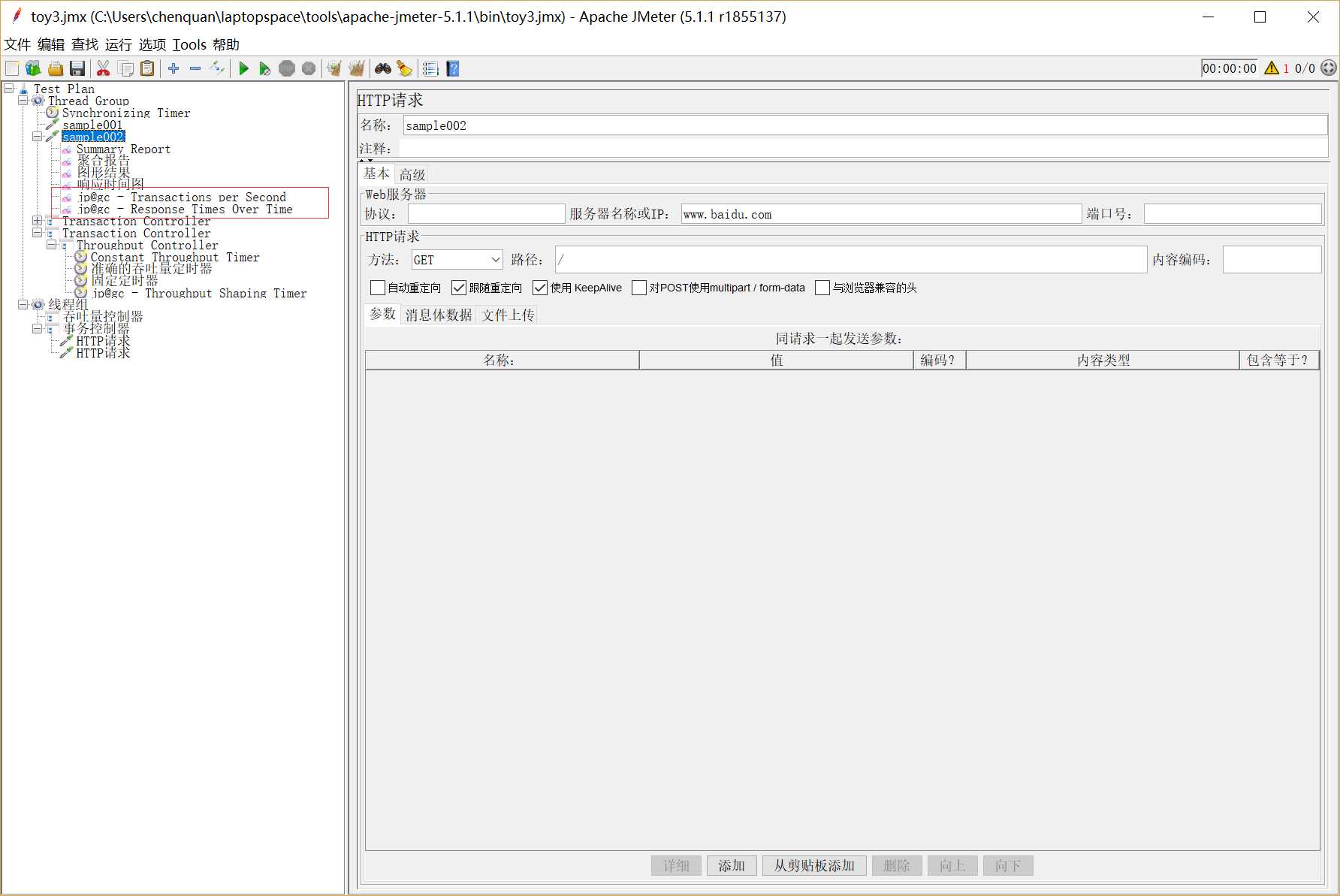
Task: Collapse the 事务控制器 node
Action: [38, 329]
